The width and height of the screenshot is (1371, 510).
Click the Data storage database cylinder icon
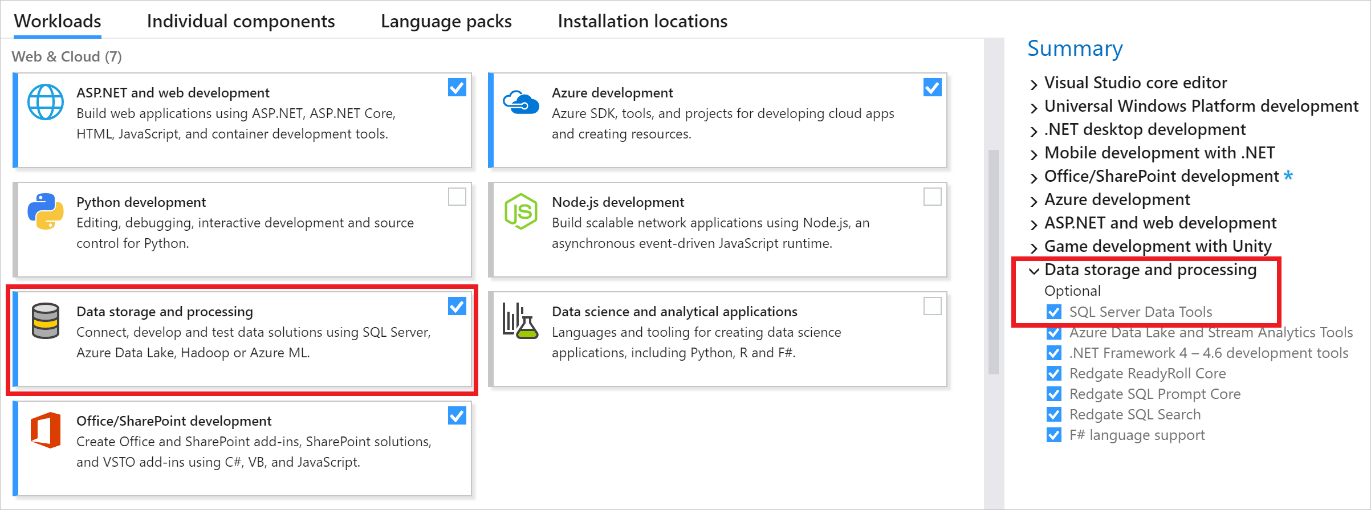(45, 321)
